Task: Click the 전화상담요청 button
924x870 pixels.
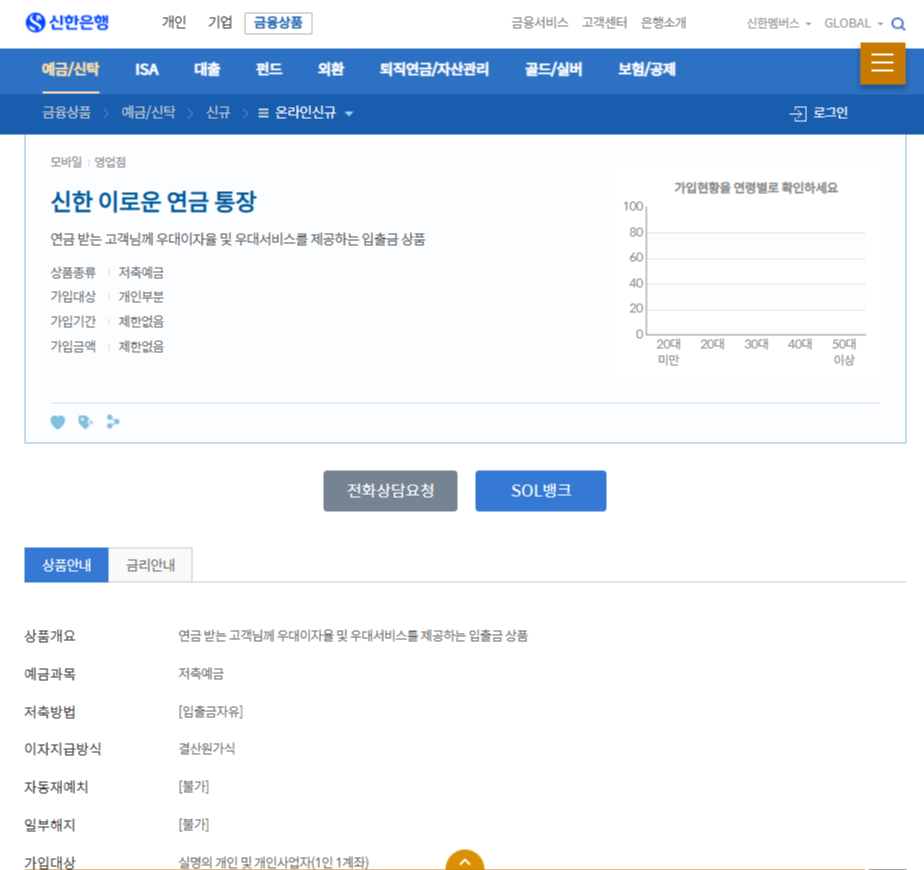Action: 390,491
